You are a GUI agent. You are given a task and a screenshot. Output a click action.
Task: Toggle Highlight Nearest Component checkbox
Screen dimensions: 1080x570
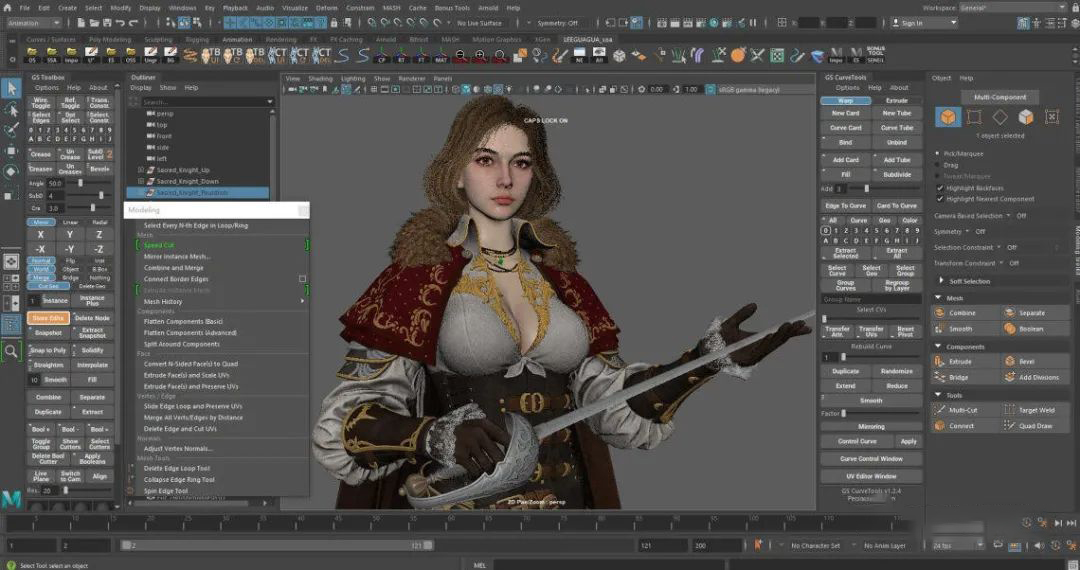tap(940, 199)
